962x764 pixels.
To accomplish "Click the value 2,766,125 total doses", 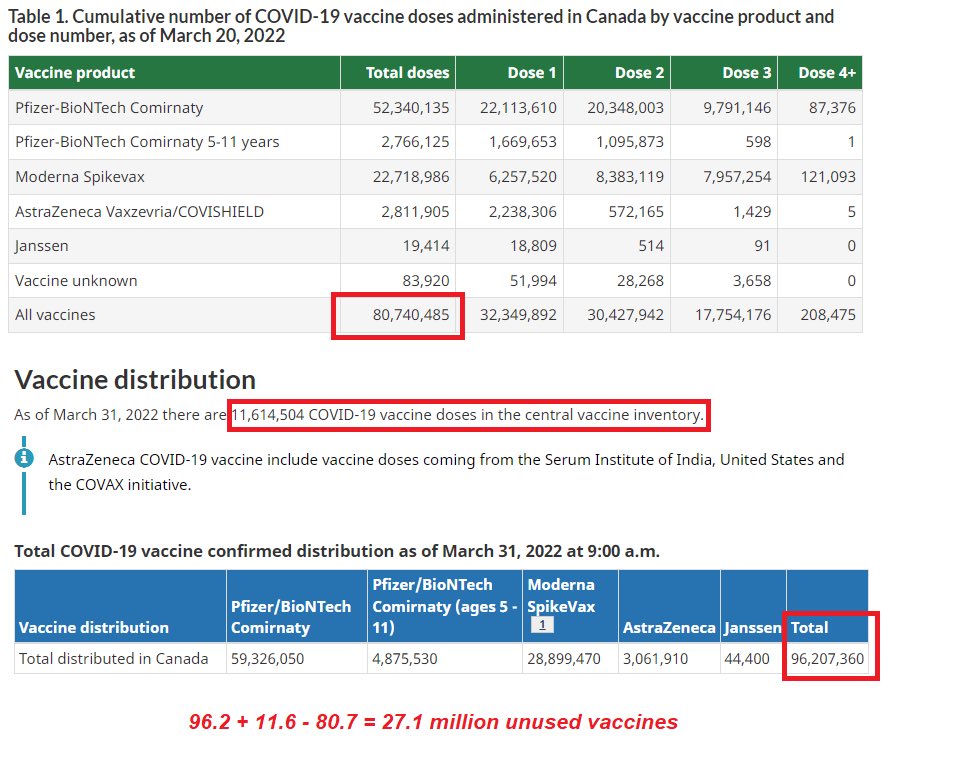I will 415,142.
